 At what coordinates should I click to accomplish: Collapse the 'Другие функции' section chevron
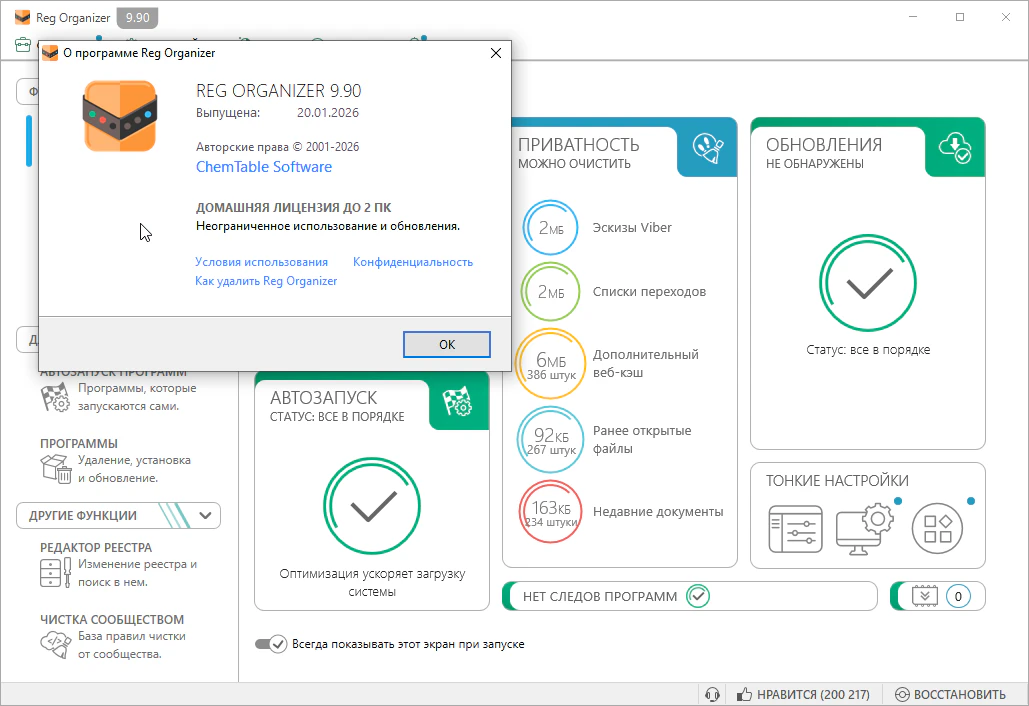(x=205, y=516)
